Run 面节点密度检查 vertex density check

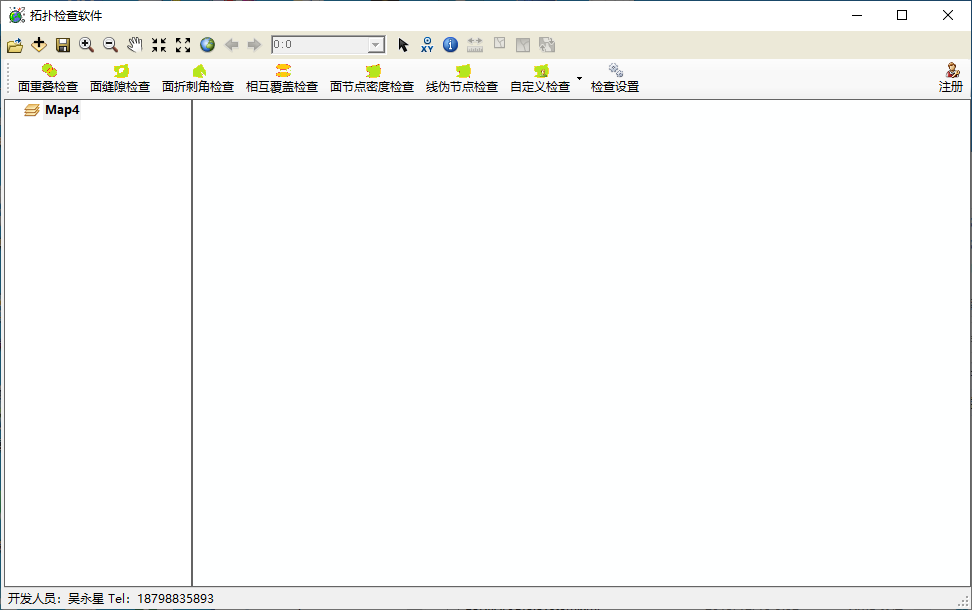click(371, 79)
